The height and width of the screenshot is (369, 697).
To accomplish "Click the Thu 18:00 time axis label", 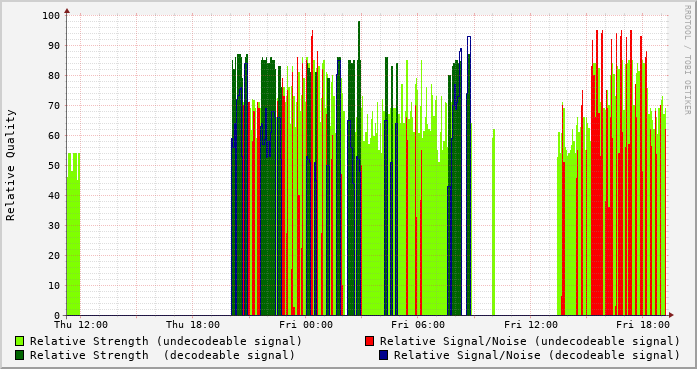I will 193,325.
